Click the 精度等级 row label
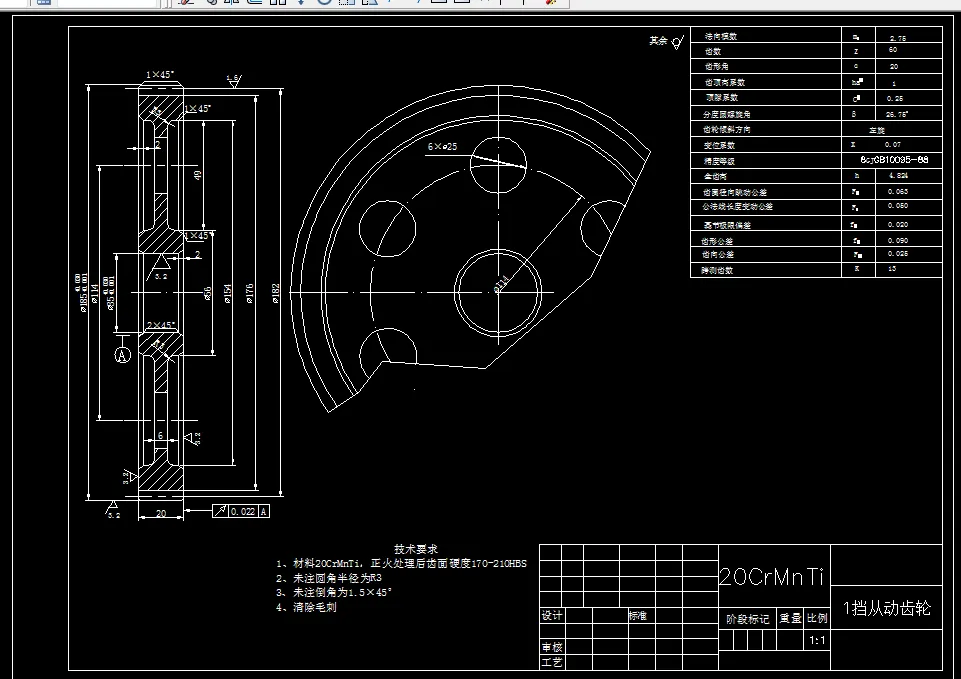Image resolution: width=961 pixels, height=679 pixels. (719, 161)
